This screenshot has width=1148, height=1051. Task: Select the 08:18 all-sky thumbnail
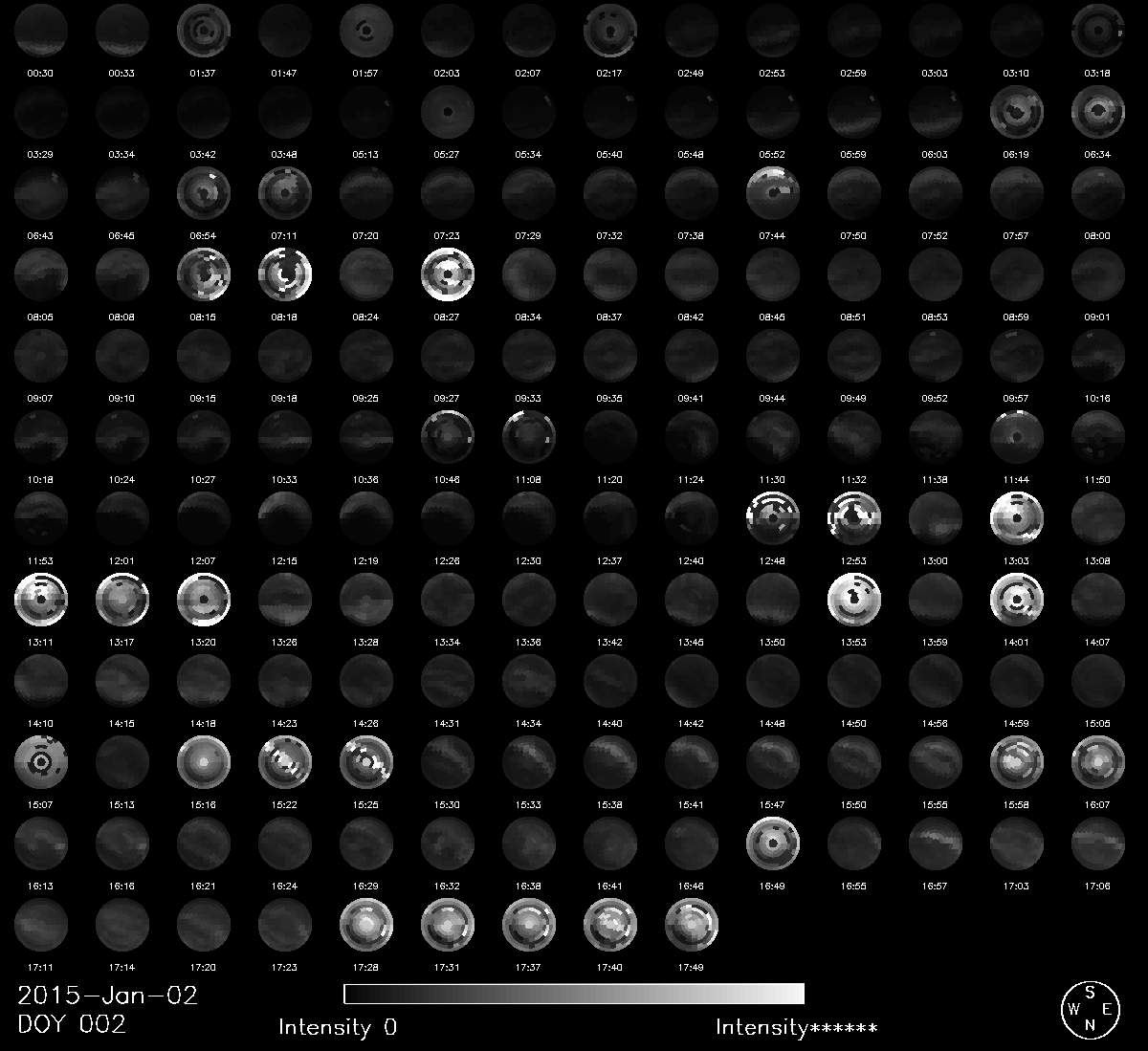(x=285, y=274)
